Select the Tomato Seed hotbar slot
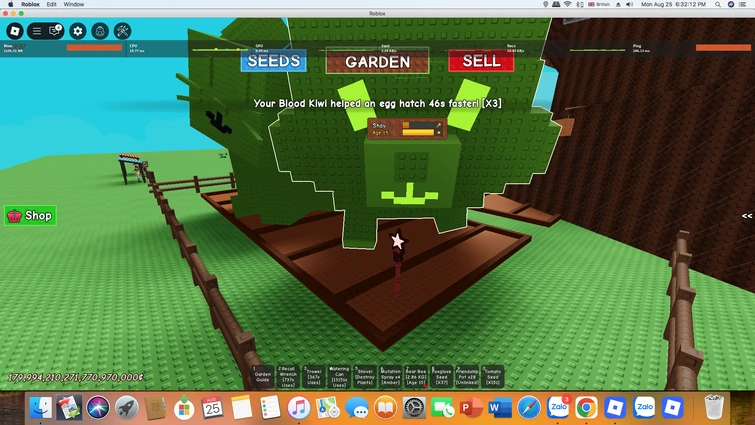 (493, 376)
